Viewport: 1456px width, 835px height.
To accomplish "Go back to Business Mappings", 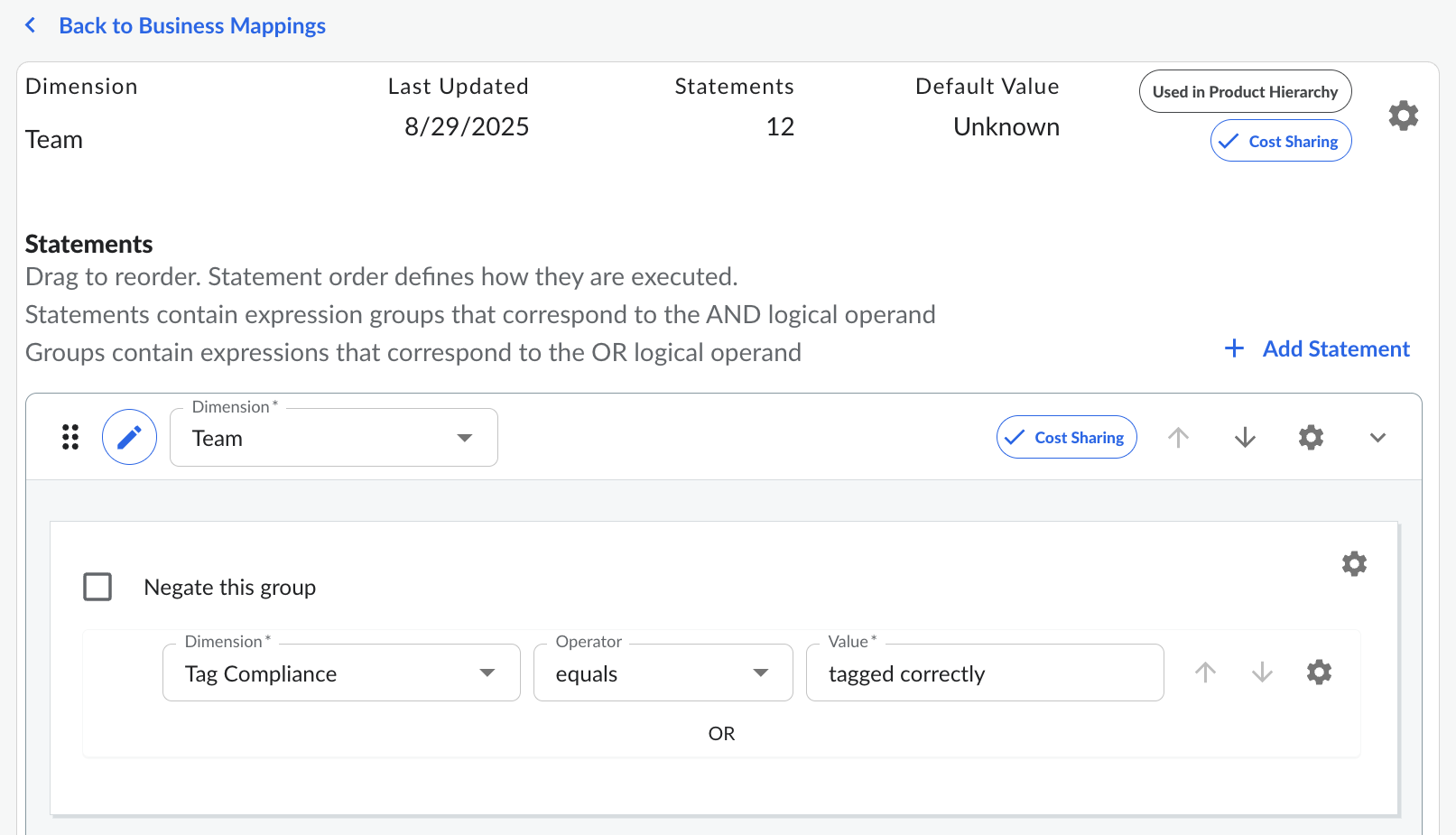I will pyautogui.click(x=191, y=25).
